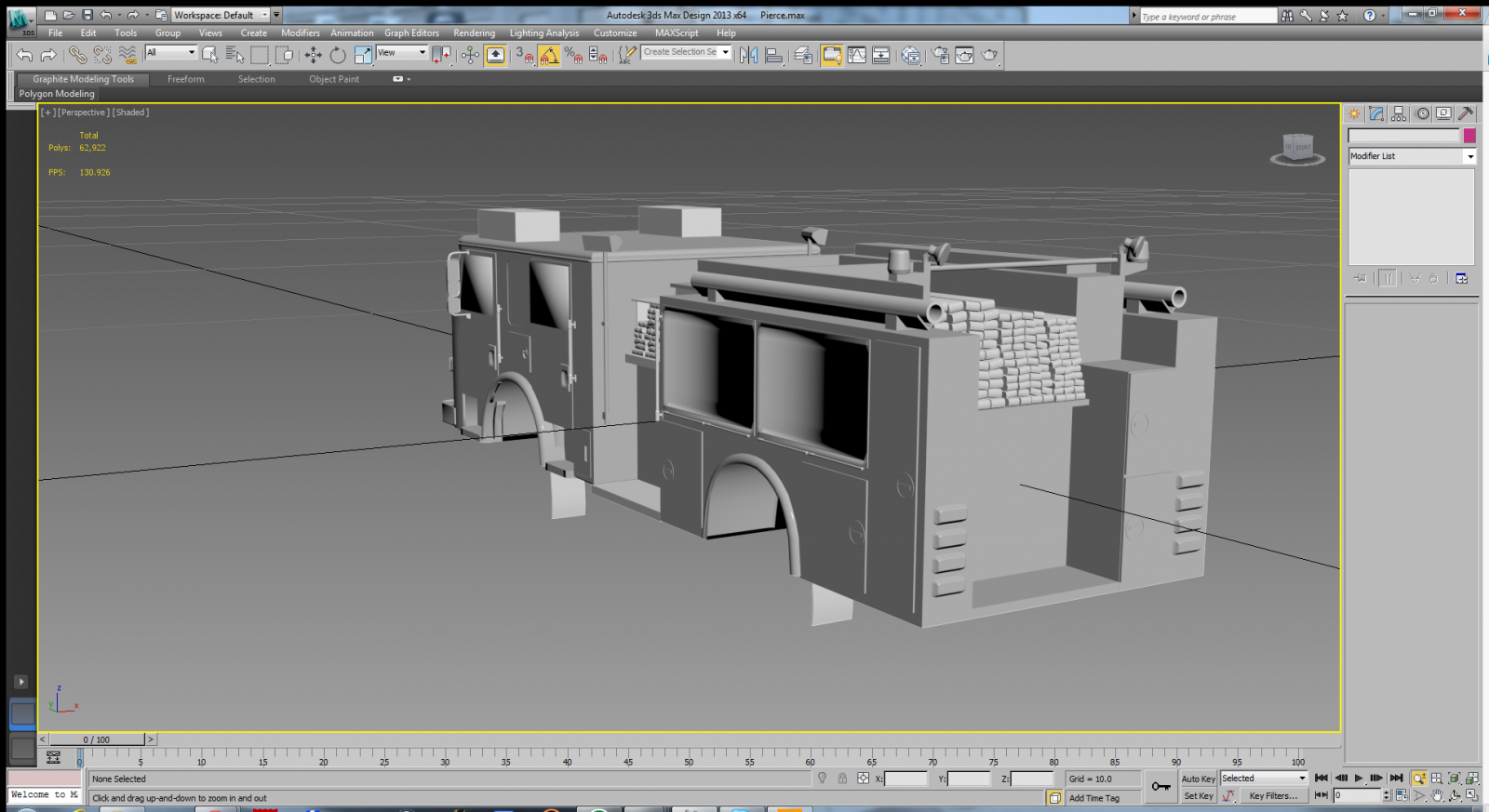Play the animation
The width and height of the screenshot is (1489, 812).
(x=1359, y=778)
